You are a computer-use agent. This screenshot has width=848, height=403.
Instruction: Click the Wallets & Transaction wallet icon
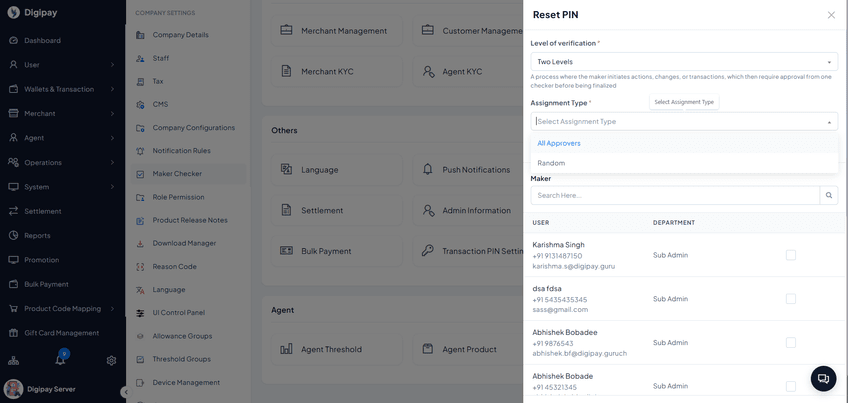tap(14, 89)
